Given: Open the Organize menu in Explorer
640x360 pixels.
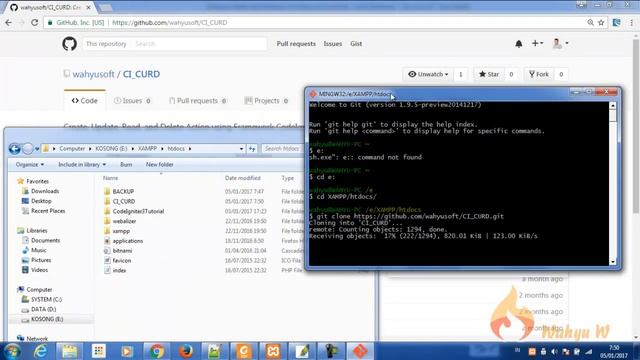Looking at the screenshot, I should pos(29,164).
